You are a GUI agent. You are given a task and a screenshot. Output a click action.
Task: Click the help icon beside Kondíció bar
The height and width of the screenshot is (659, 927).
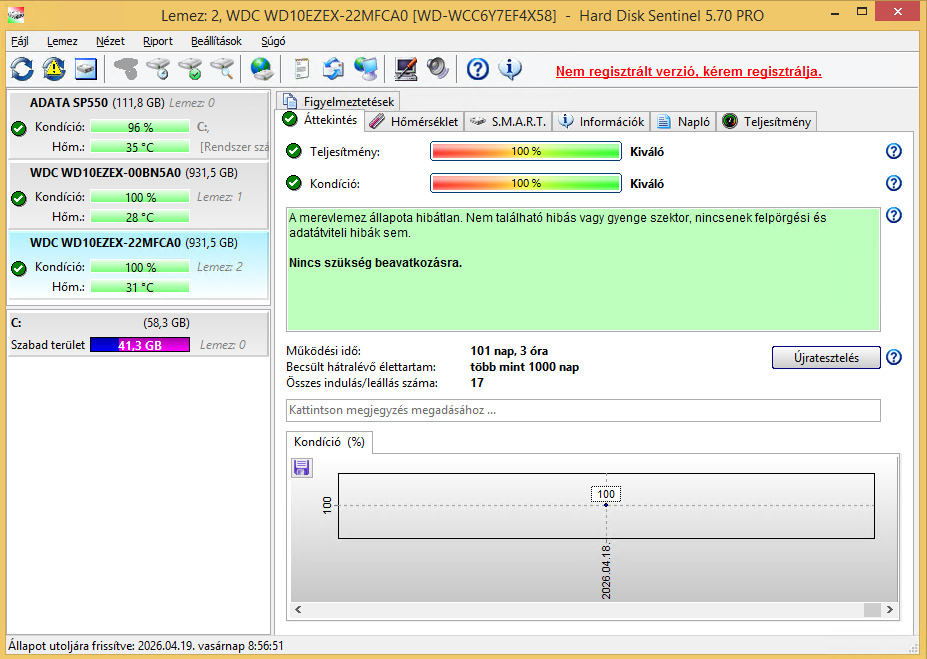coord(894,183)
